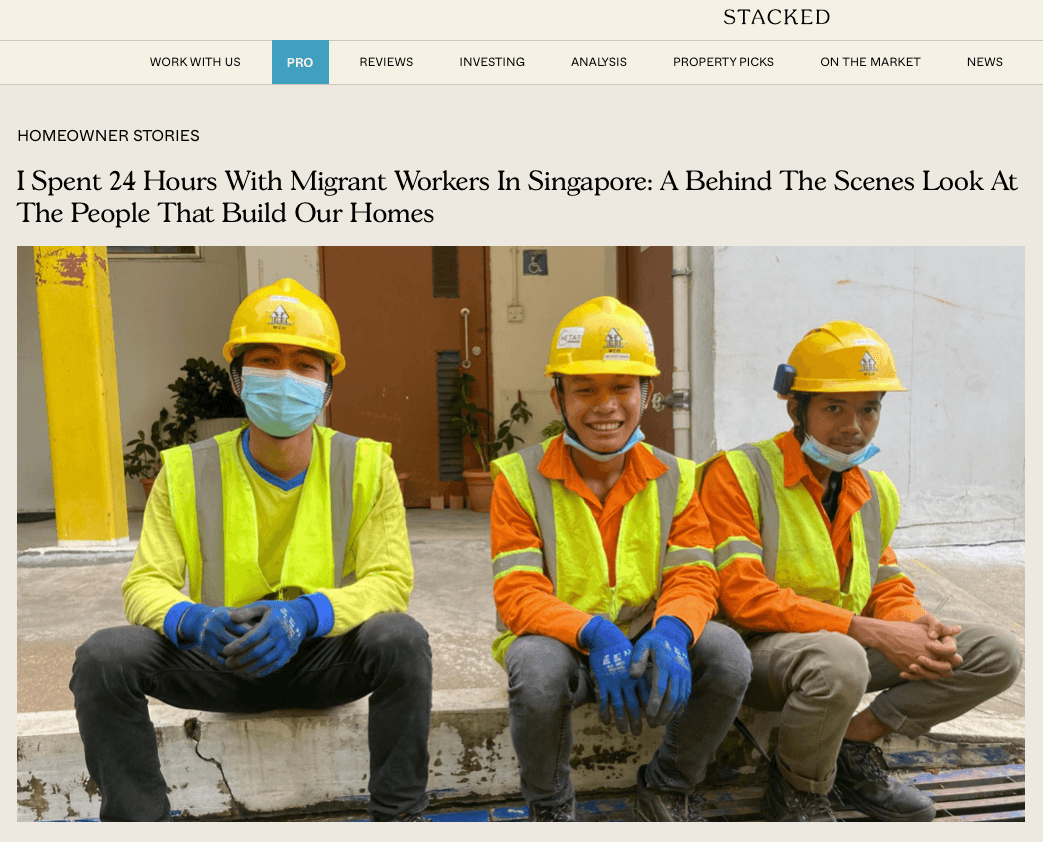Open the Investing menu item
The image size is (1043, 842).
492,62
